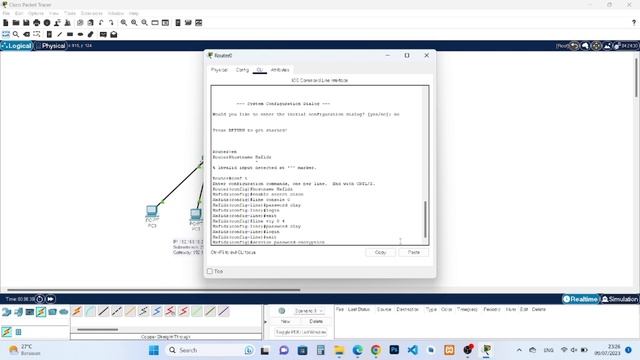Click the Print toolbar icon
The height and width of the screenshot is (360, 640).
tap(37, 23)
